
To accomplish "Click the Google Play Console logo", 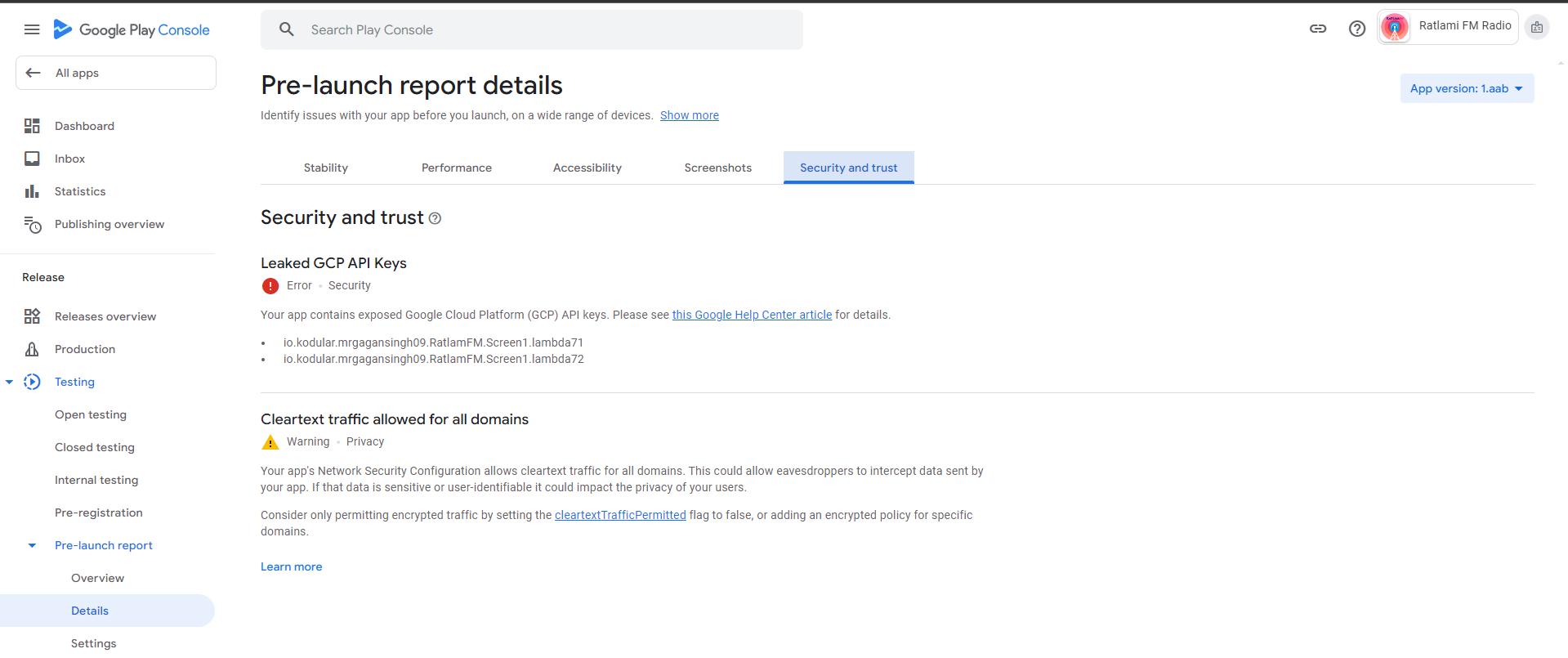I will coord(132,29).
